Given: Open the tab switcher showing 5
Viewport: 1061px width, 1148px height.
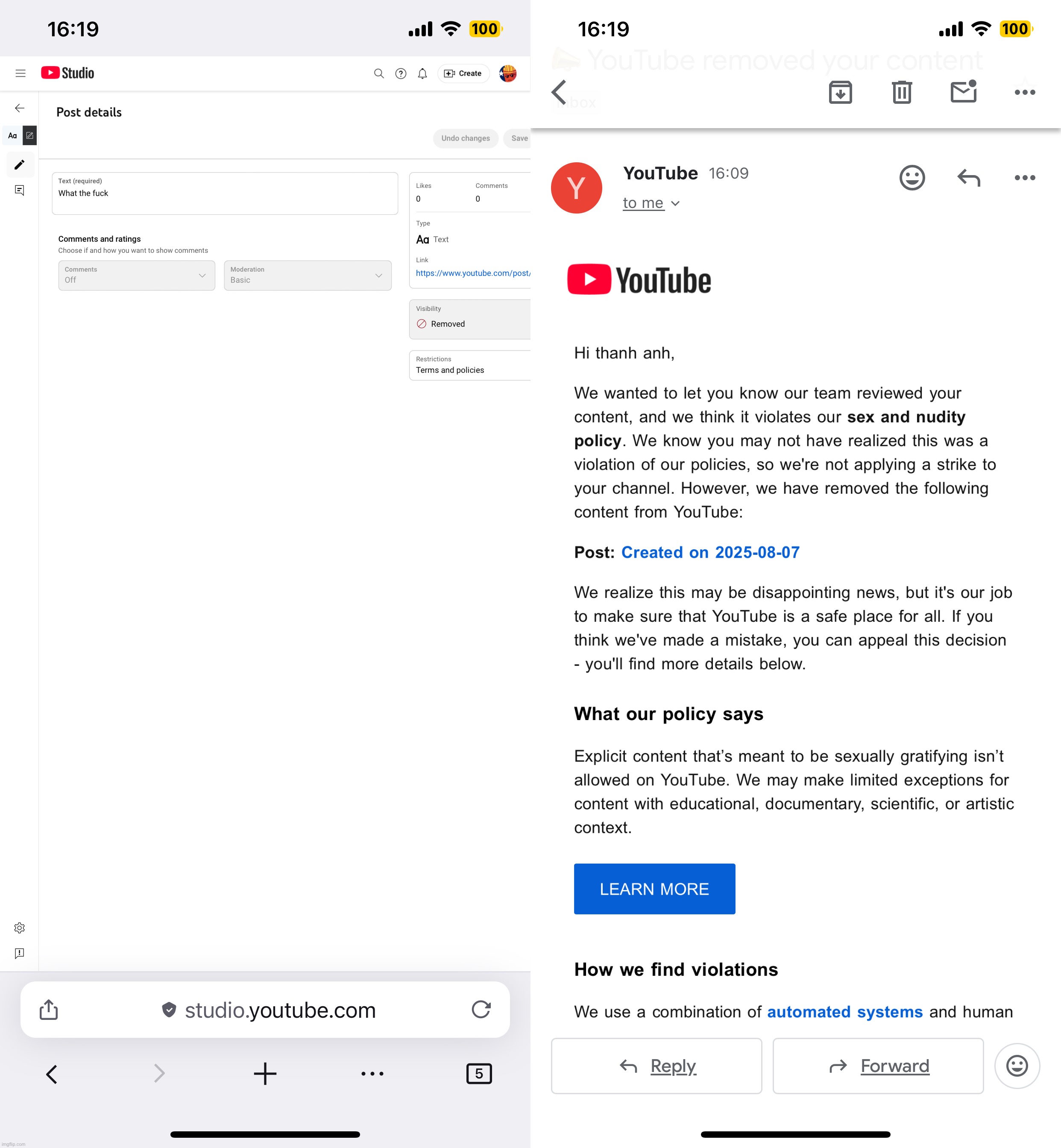Looking at the screenshot, I should point(479,1073).
